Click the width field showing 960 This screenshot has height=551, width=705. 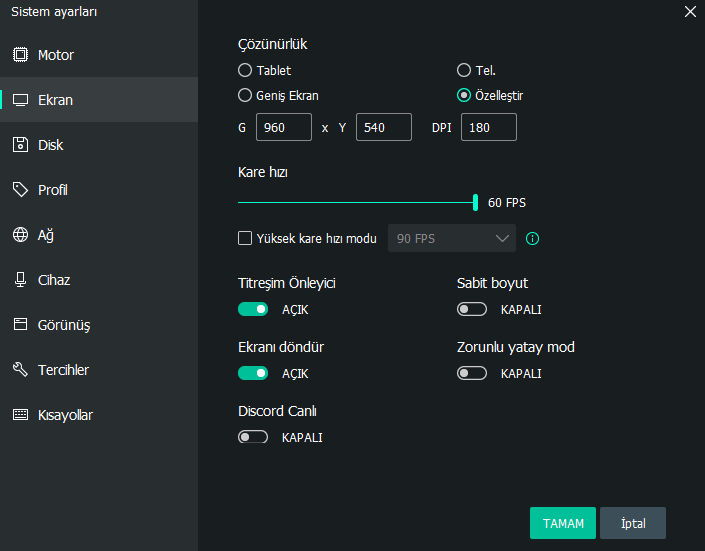[284, 127]
